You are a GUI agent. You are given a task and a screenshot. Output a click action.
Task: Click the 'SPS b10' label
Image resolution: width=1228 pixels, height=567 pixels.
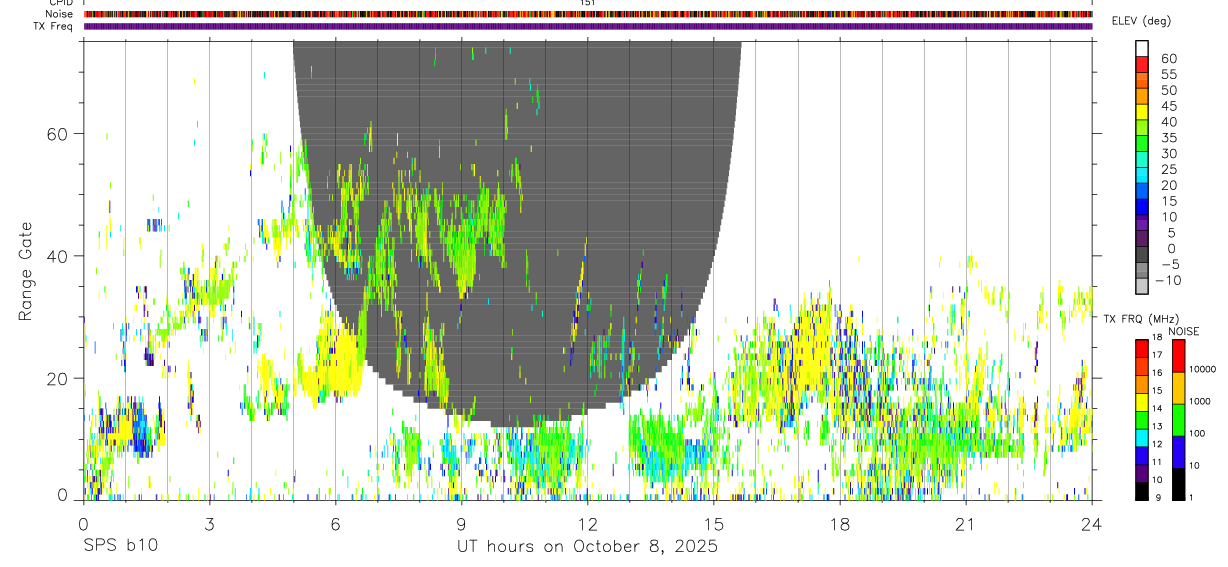(120, 547)
